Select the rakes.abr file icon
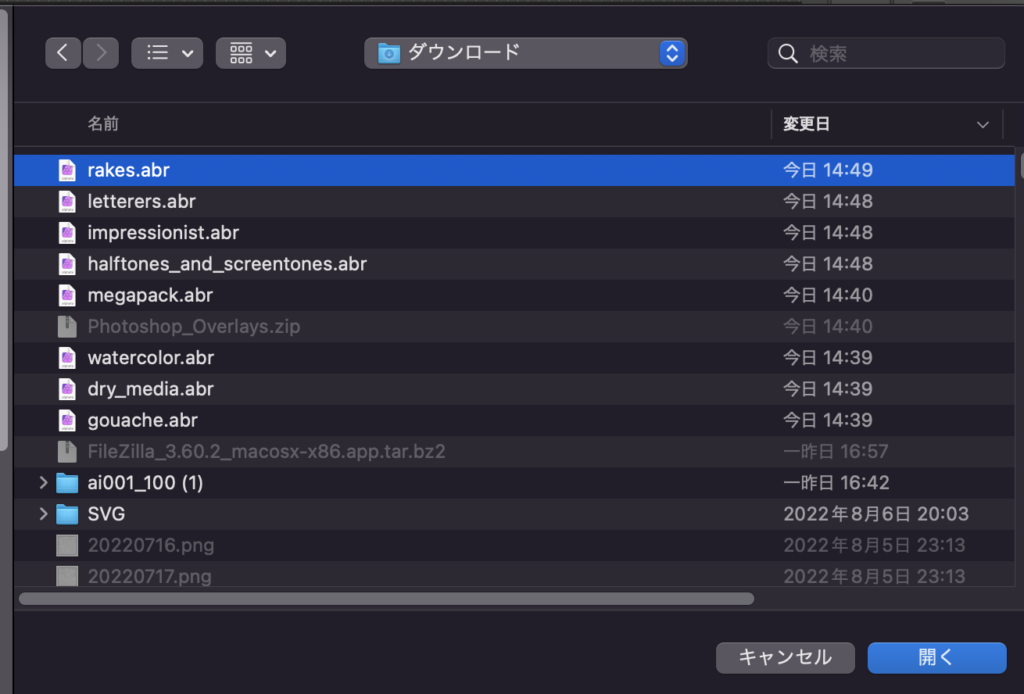This screenshot has height=694, width=1024. pos(67,170)
